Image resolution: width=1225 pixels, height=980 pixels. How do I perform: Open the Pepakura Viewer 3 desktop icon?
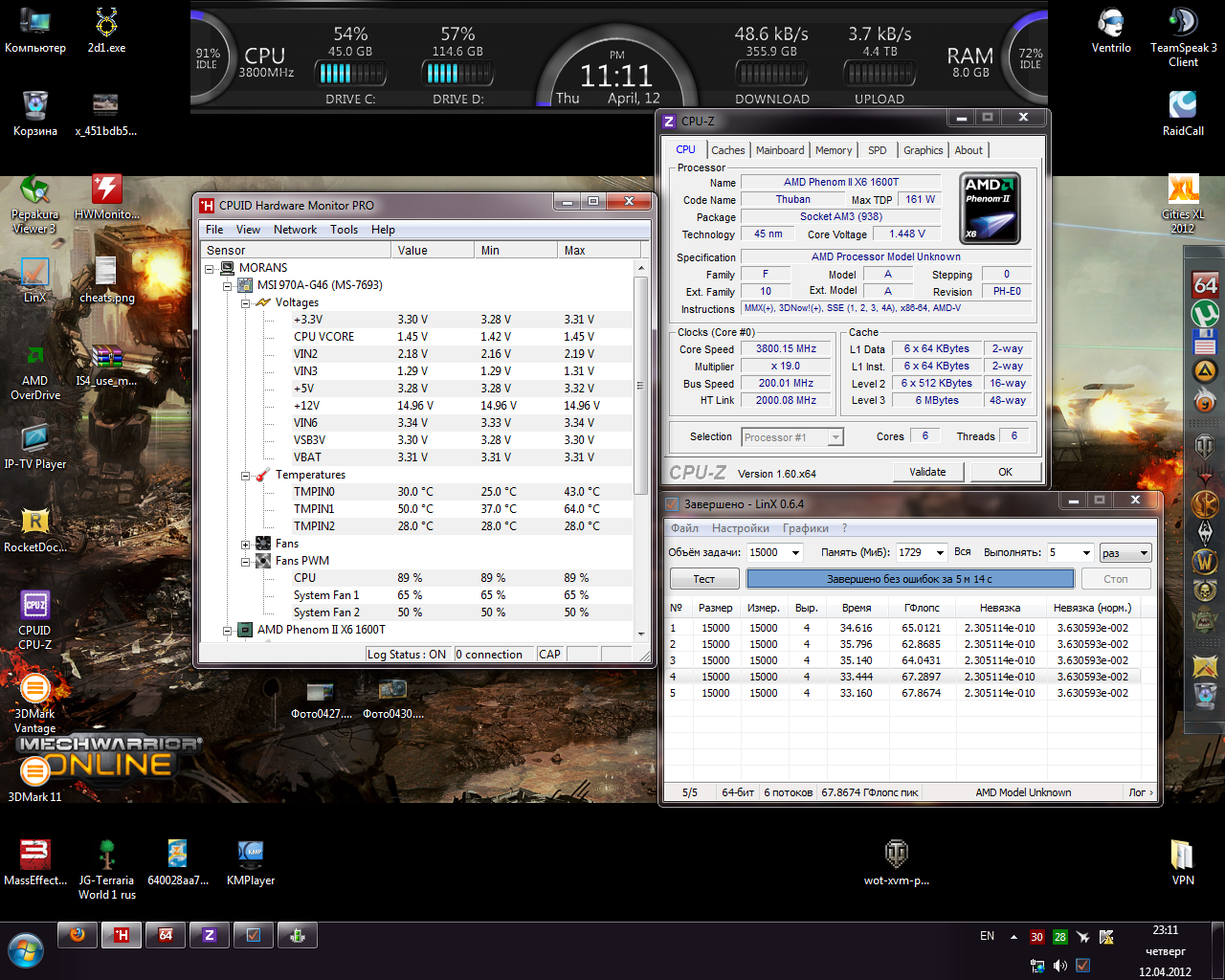pos(34,205)
